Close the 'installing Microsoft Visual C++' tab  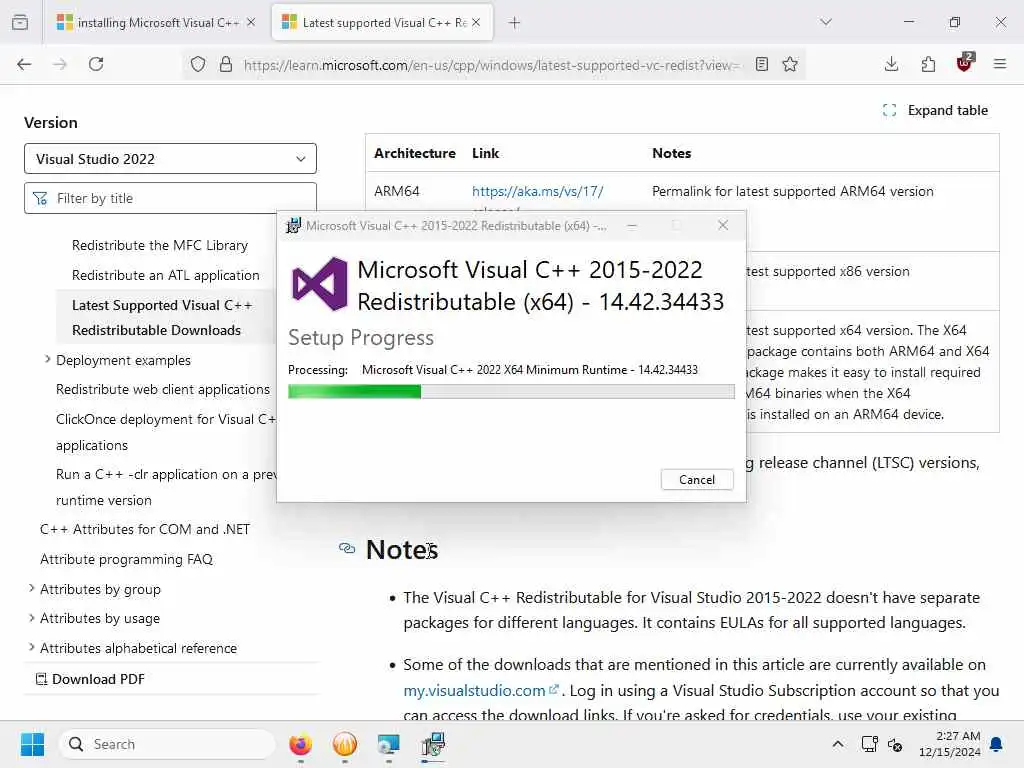[251, 22]
